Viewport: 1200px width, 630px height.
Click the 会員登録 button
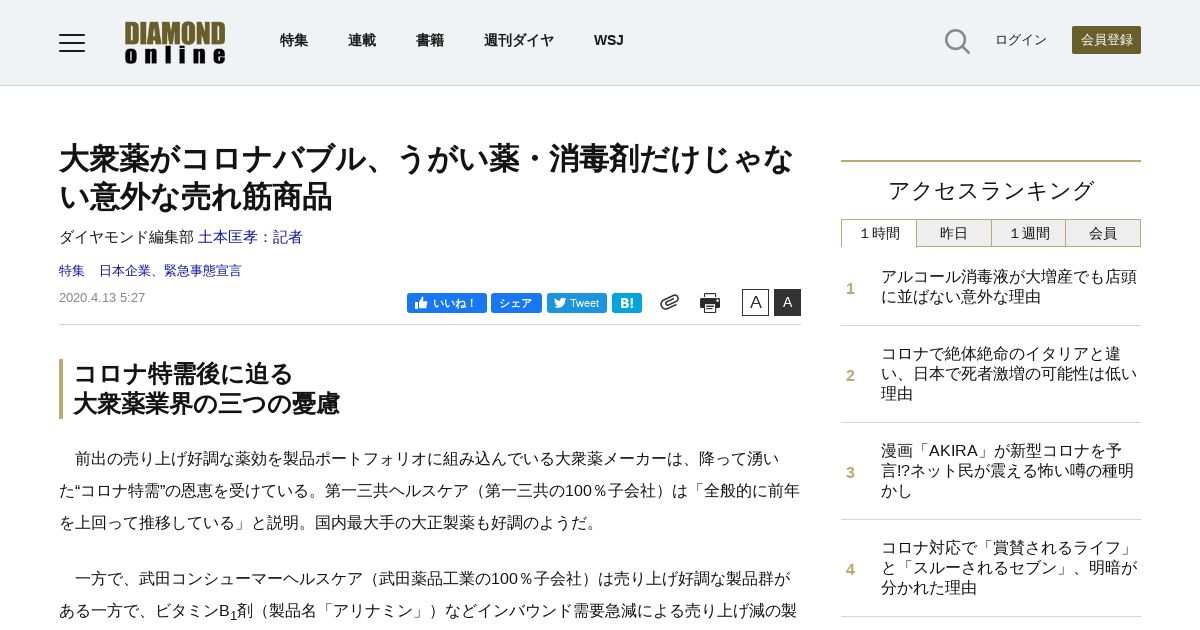point(1106,40)
